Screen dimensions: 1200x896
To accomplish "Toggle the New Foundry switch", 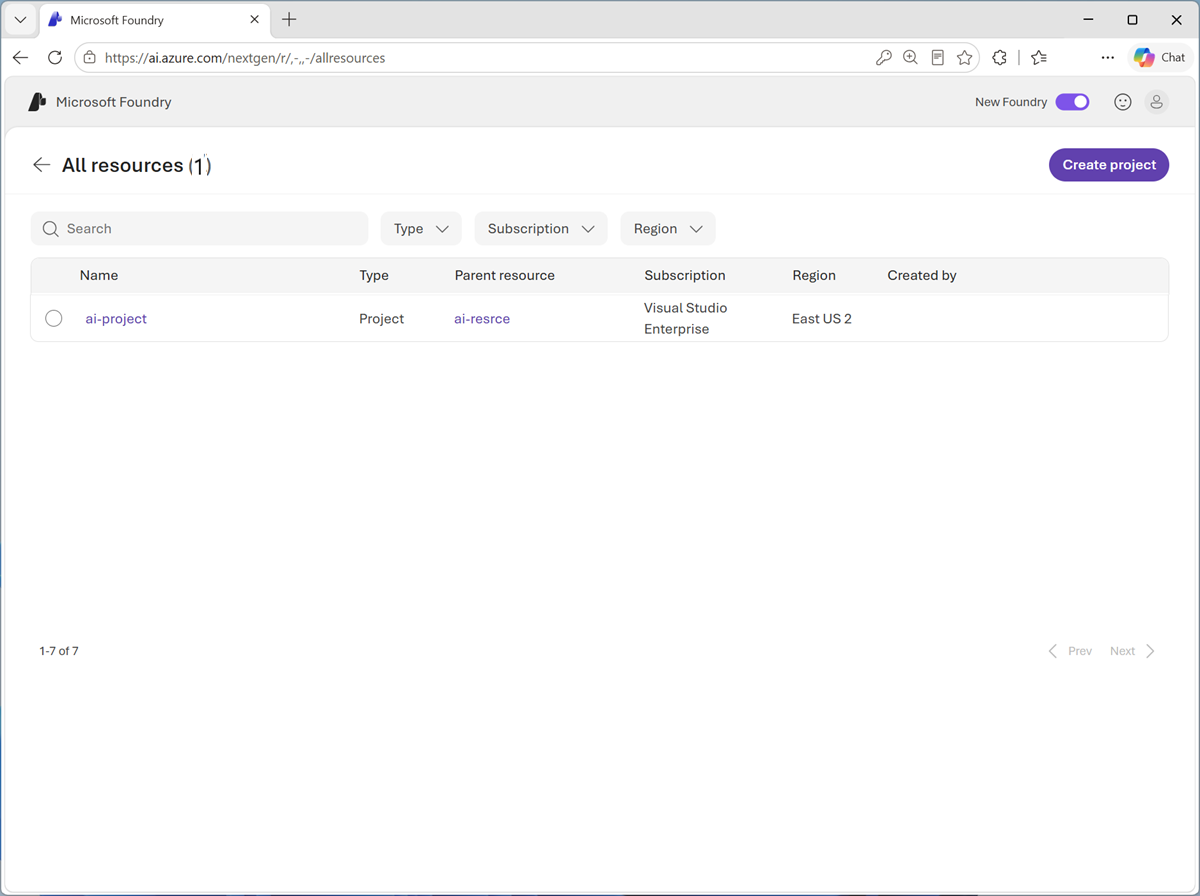I will point(1072,102).
